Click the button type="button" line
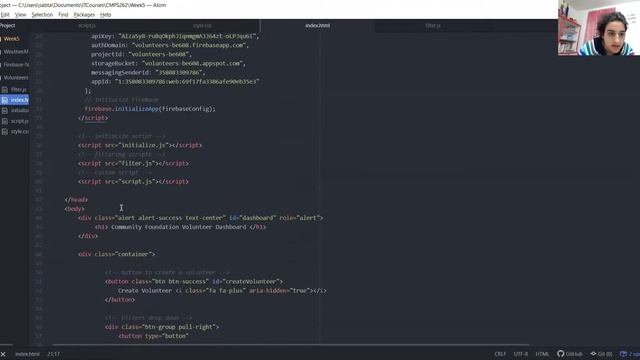The height and width of the screenshot is (360, 640). 153,336
